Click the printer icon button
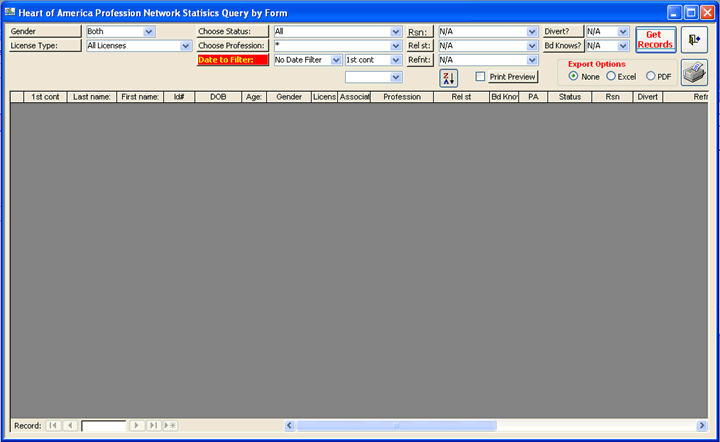 coord(694,72)
